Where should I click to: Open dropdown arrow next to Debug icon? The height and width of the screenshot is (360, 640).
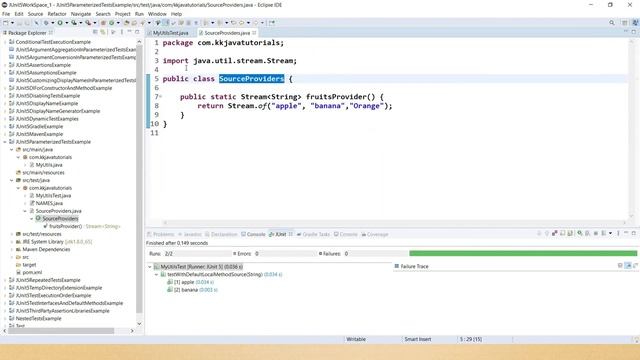pyautogui.click(x=53, y=23)
